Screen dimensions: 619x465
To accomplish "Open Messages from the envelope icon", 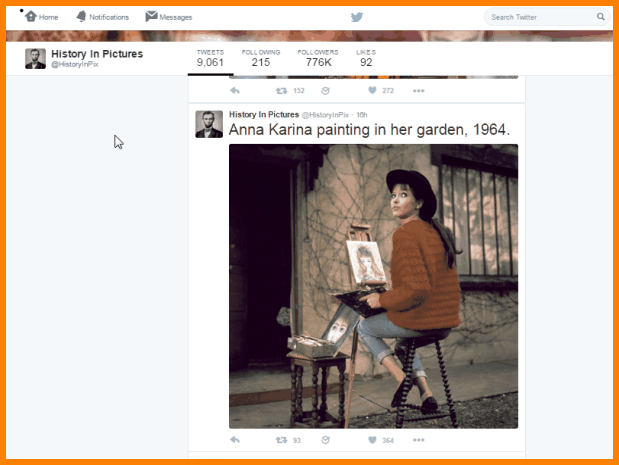I will (x=151, y=17).
